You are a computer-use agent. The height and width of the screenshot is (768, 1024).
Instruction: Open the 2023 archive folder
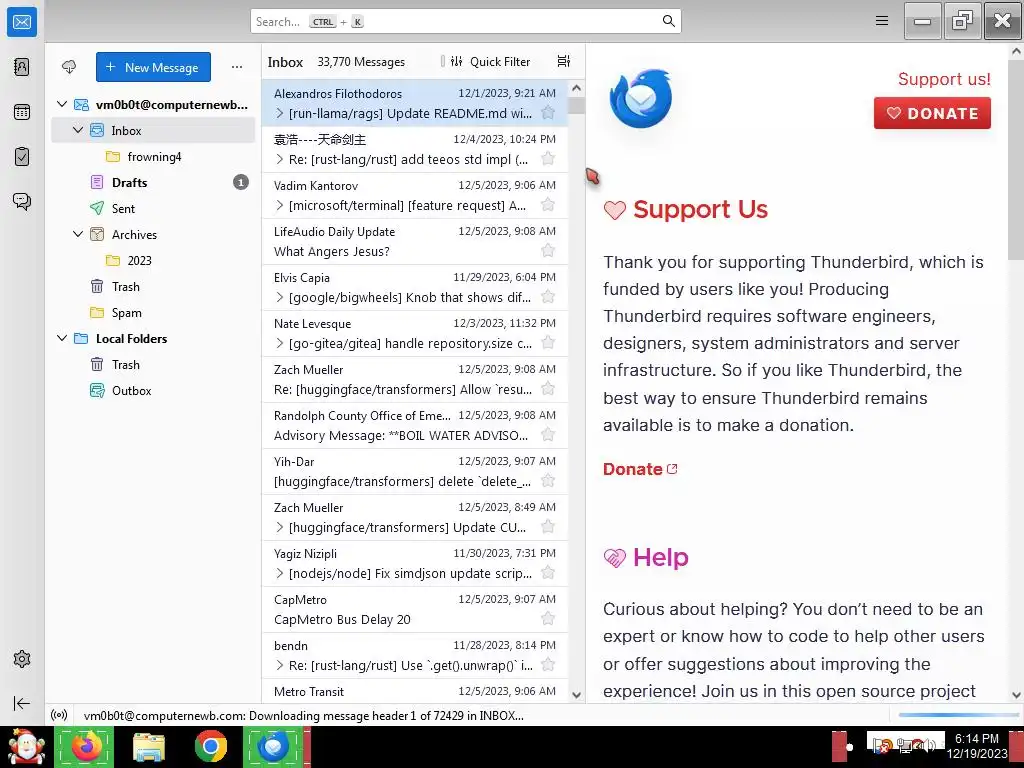tap(153, 260)
